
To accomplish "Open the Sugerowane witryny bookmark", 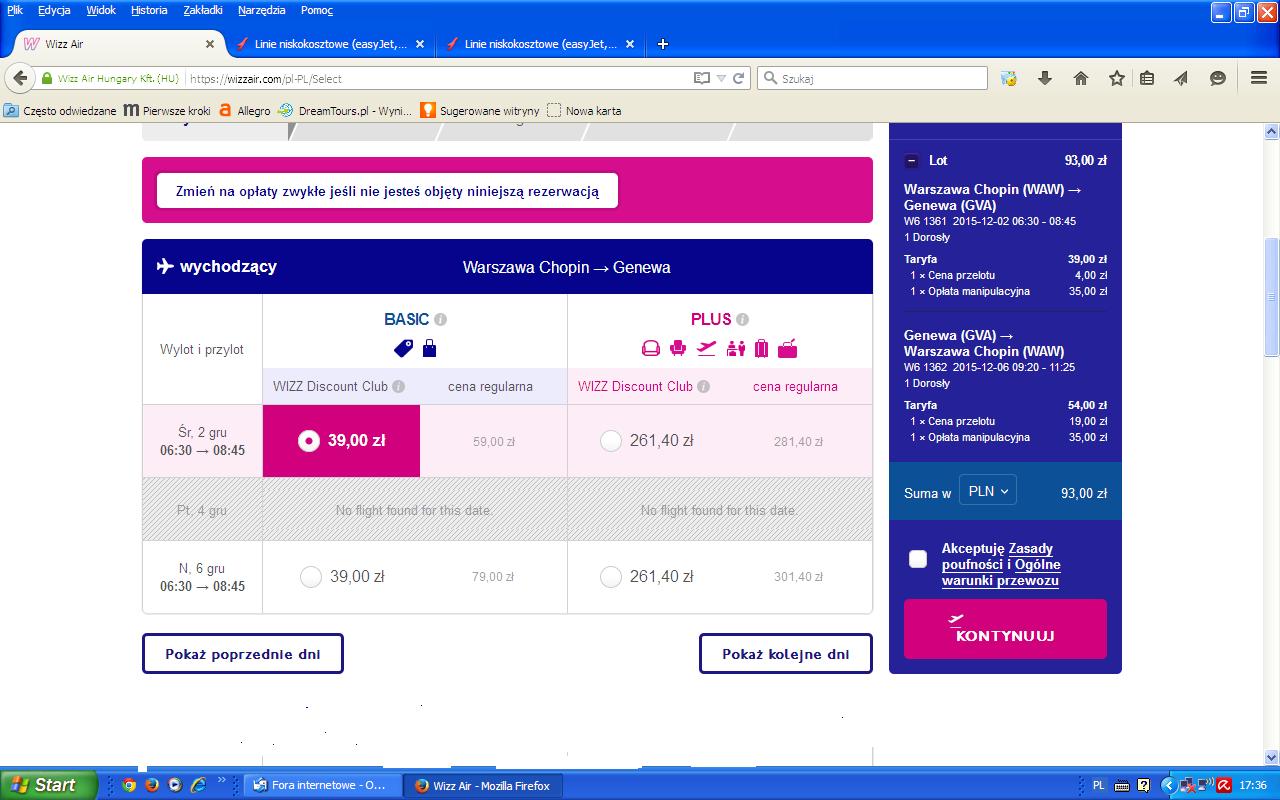I will [x=480, y=111].
